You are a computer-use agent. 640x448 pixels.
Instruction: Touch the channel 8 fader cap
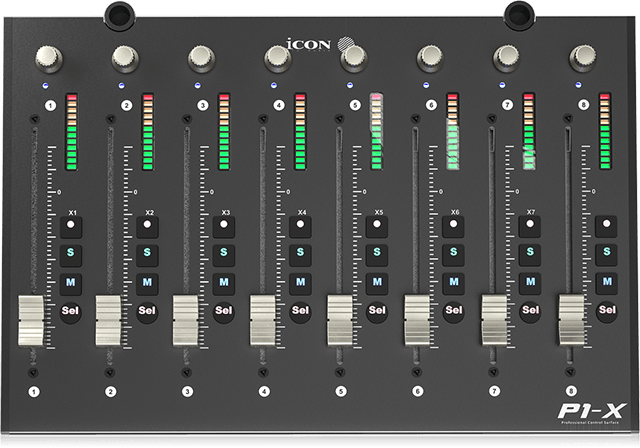(x=571, y=320)
